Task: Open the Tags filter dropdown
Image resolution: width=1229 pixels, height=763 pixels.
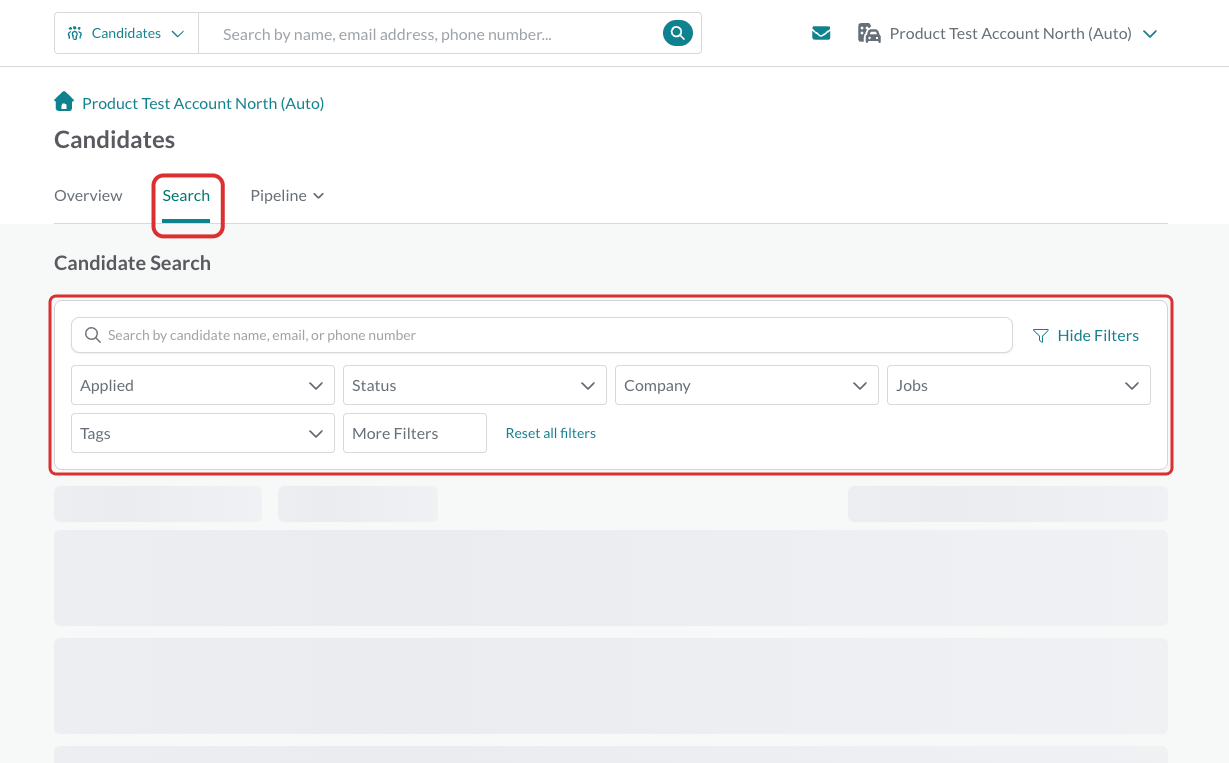Action: pos(203,433)
